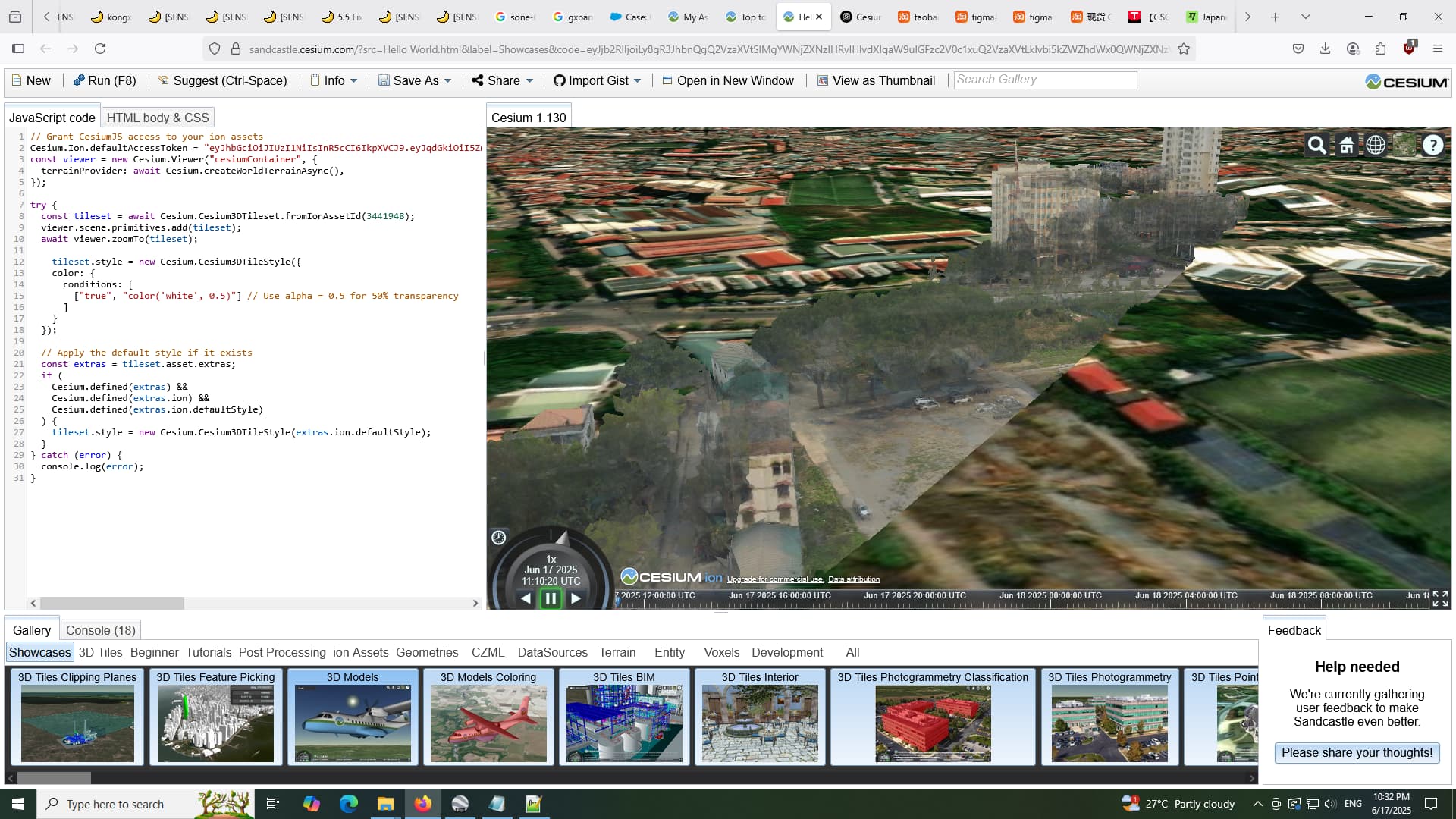Image resolution: width=1456 pixels, height=819 pixels.
Task: Click Please share your thoughts! button
Action: (x=1357, y=753)
